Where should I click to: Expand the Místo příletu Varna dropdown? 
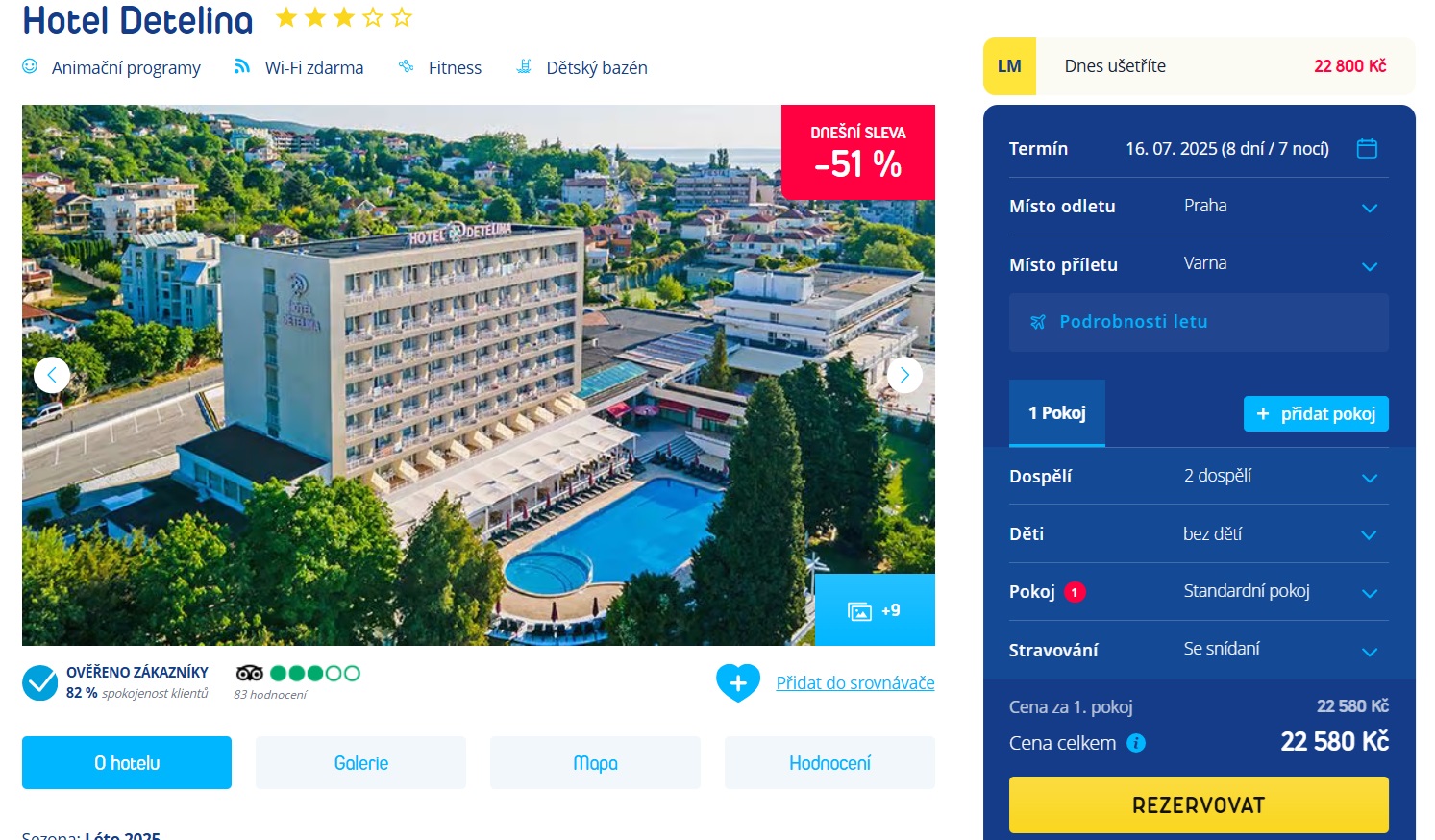(1199, 264)
